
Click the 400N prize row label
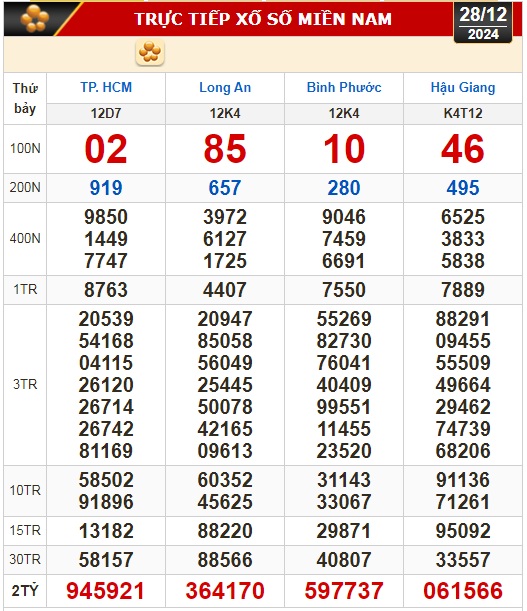point(25,238)
